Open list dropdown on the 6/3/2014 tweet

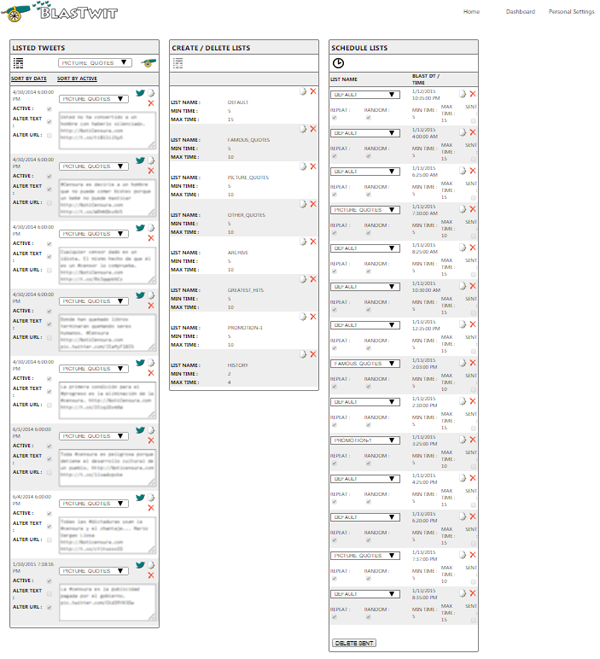point(94,436)
